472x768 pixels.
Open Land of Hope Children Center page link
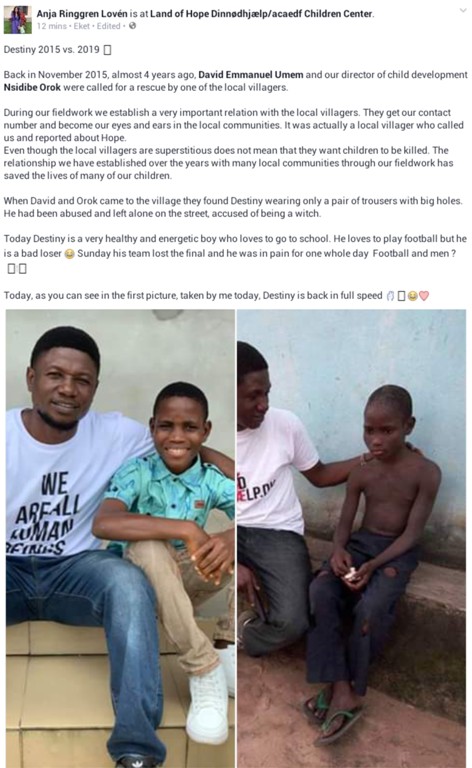(x=261, y=14)
